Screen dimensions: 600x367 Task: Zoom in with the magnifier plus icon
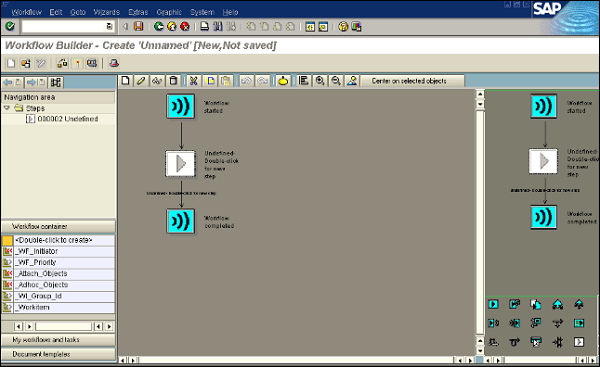320,81
